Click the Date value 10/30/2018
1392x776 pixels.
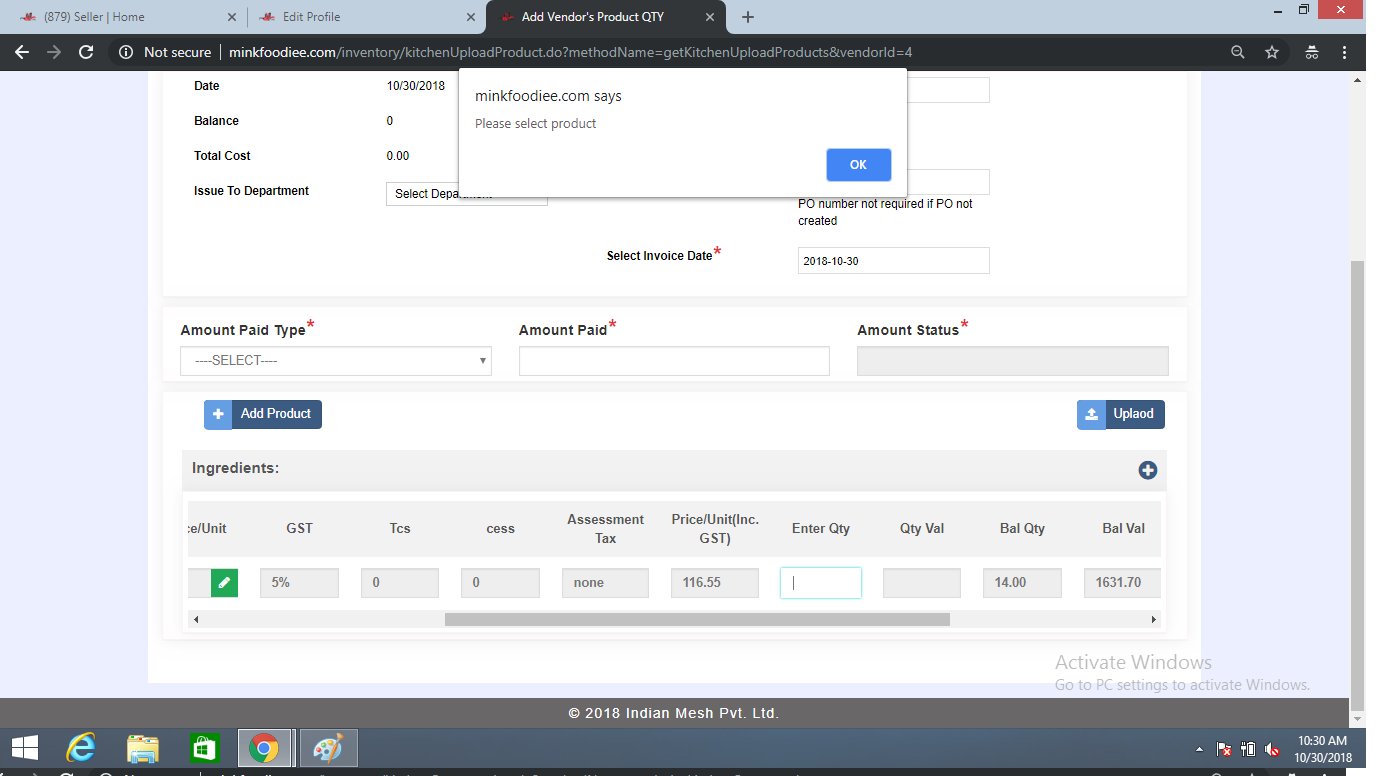[416, 86]
